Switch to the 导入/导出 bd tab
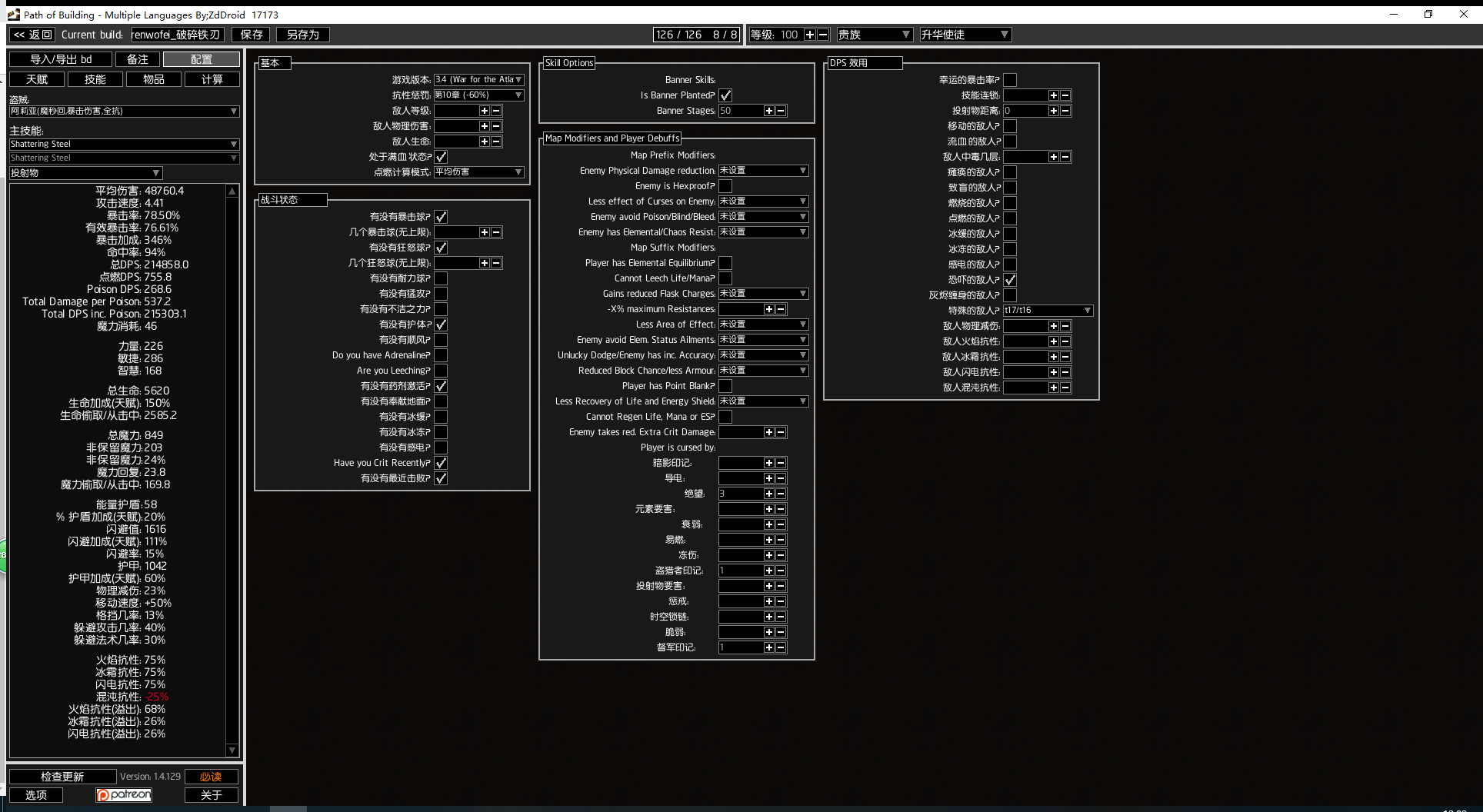 pos(61,59)
